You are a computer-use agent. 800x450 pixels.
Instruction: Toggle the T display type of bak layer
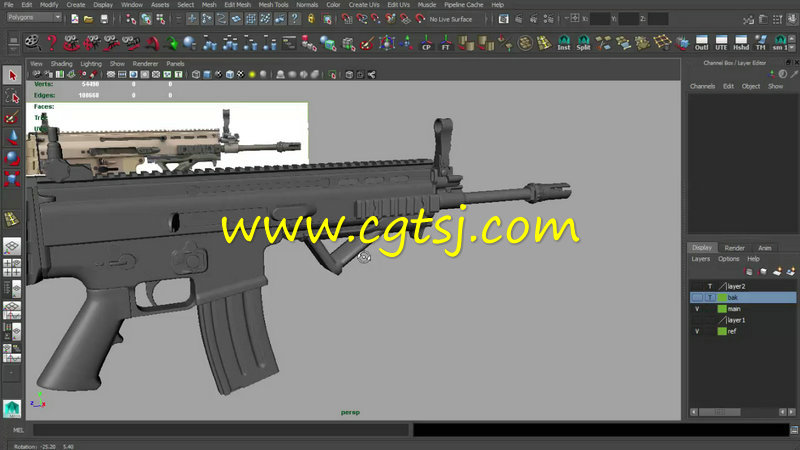(710, 297)
